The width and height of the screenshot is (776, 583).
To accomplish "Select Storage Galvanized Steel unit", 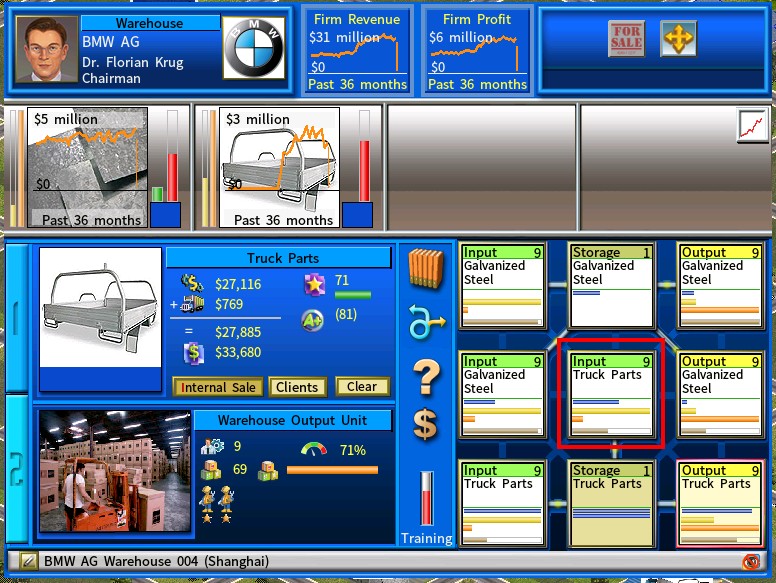I will pos(612,286).
